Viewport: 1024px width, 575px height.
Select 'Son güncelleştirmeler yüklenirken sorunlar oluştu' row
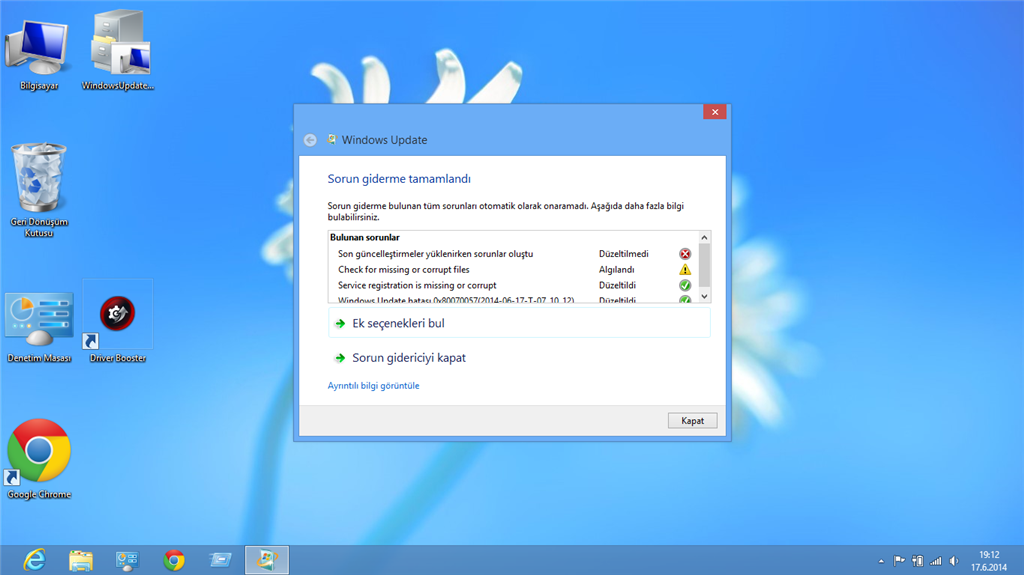513,254
